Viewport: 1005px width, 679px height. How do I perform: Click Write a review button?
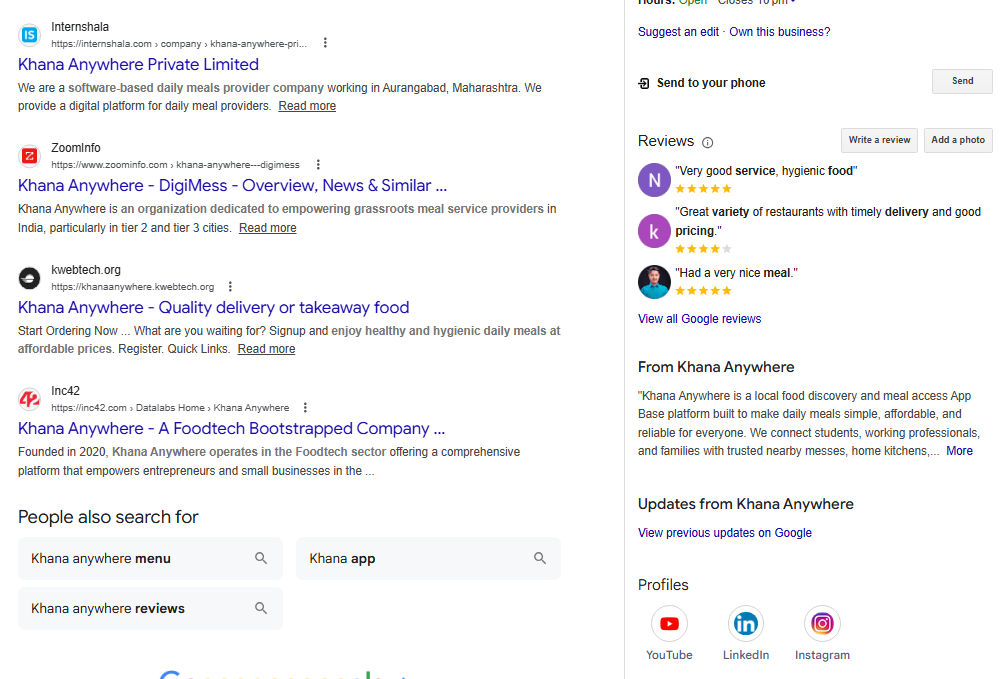click(879, 140)
